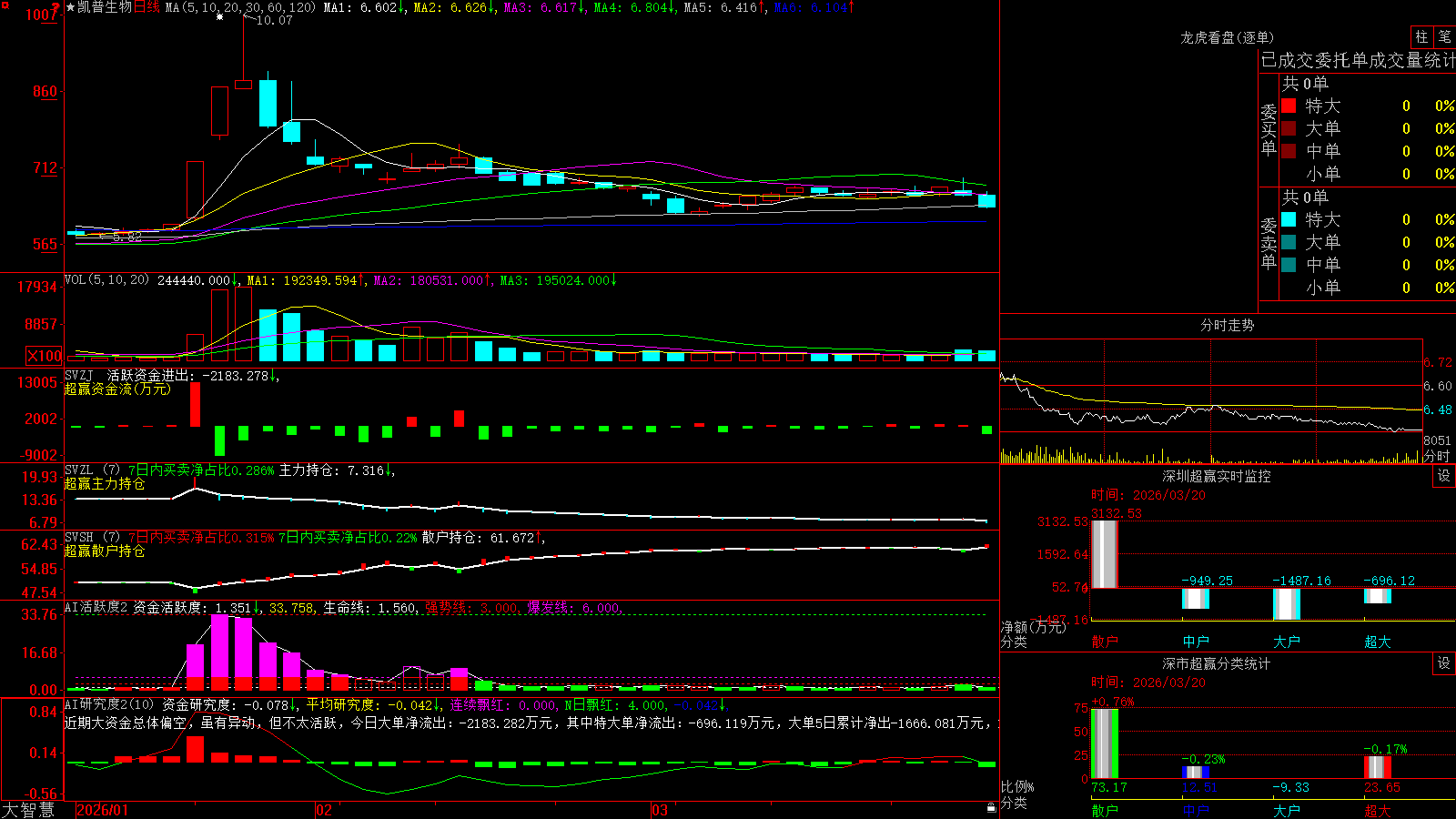Click the cyan 特大 swatch under 委卖单
Screen dimensions: 1456x819
click(x=1289, y=219)
